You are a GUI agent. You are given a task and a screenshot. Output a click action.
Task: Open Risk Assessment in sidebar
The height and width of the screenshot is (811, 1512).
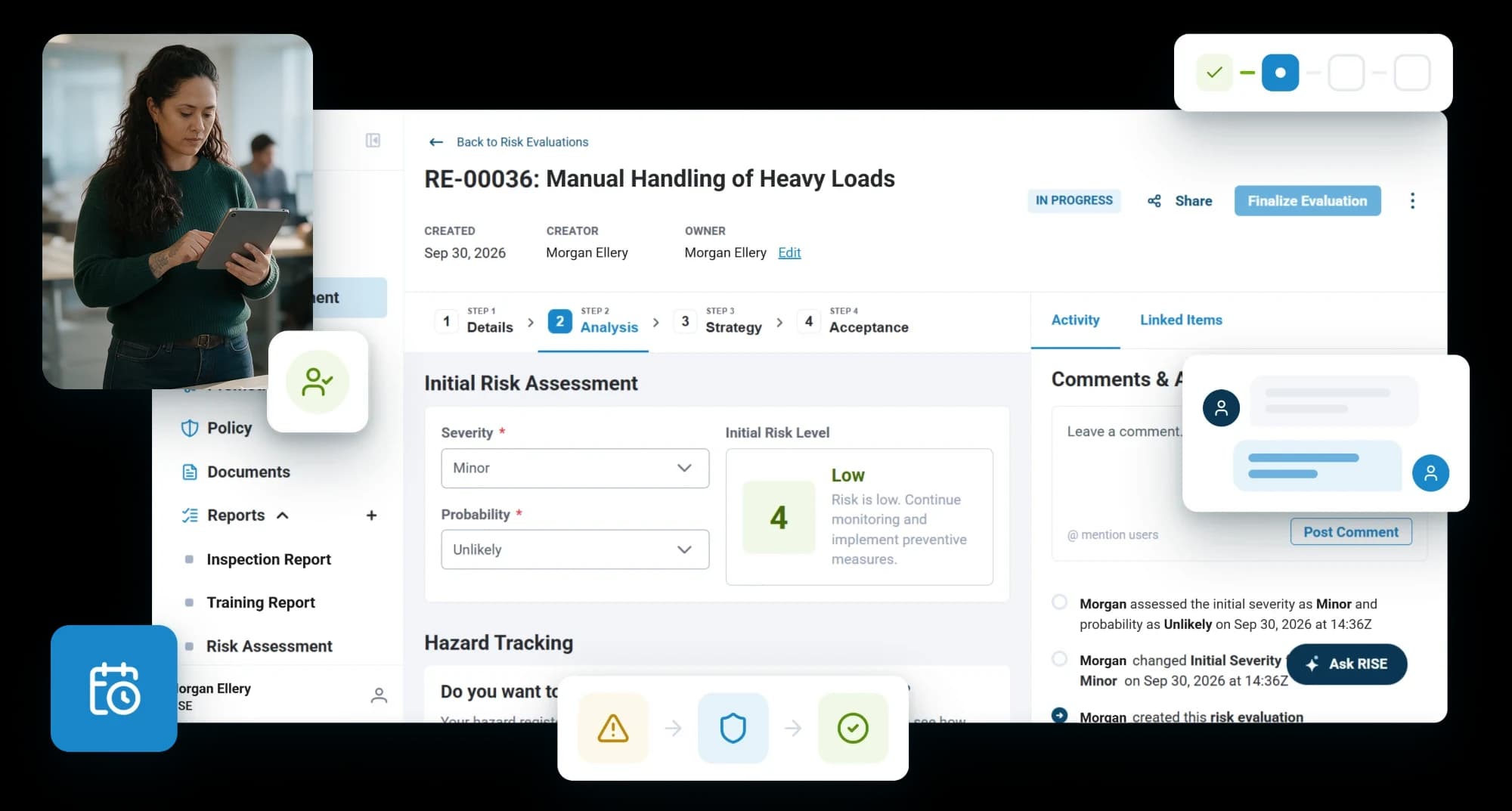(x=269, y=646)
